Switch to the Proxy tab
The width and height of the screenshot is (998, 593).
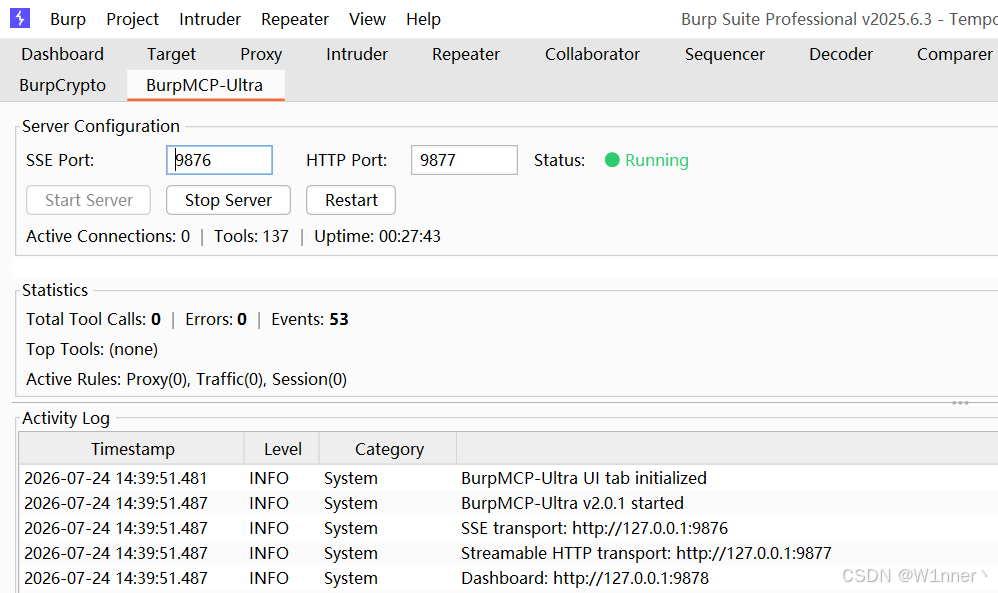point(261,54)
